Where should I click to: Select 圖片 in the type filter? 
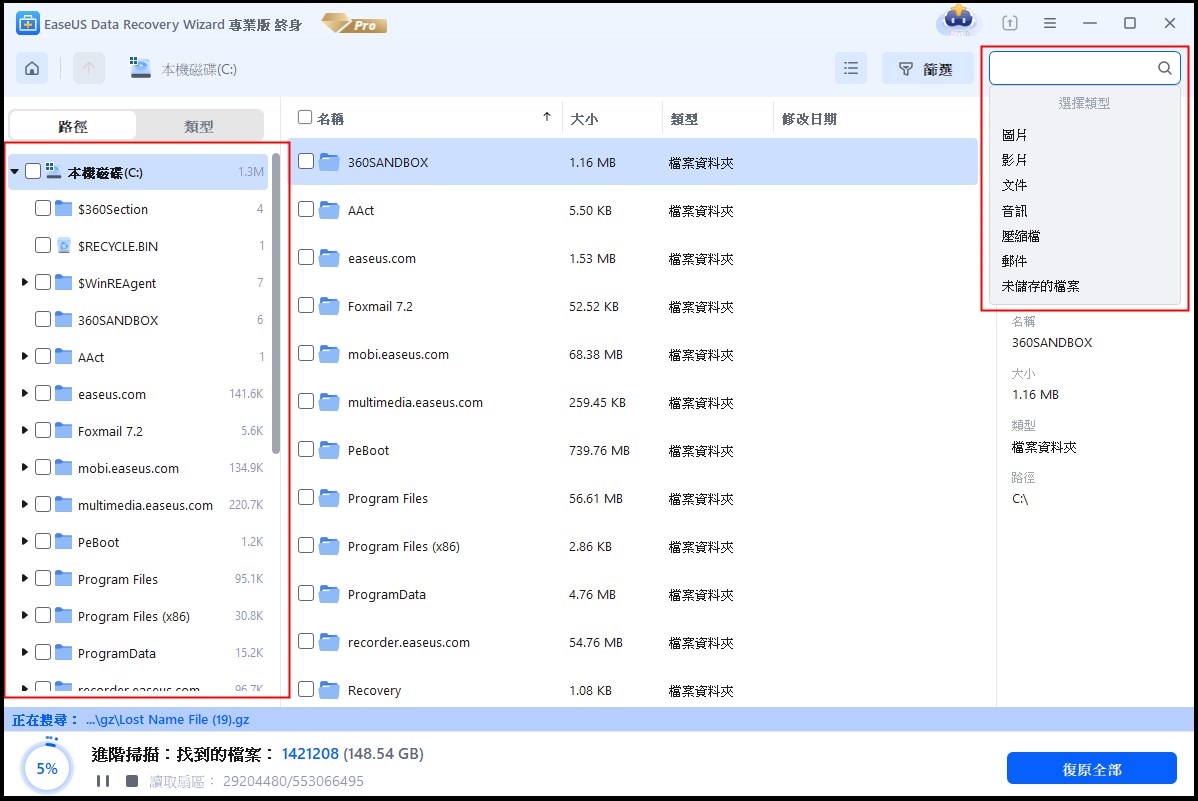point(1016,134)
